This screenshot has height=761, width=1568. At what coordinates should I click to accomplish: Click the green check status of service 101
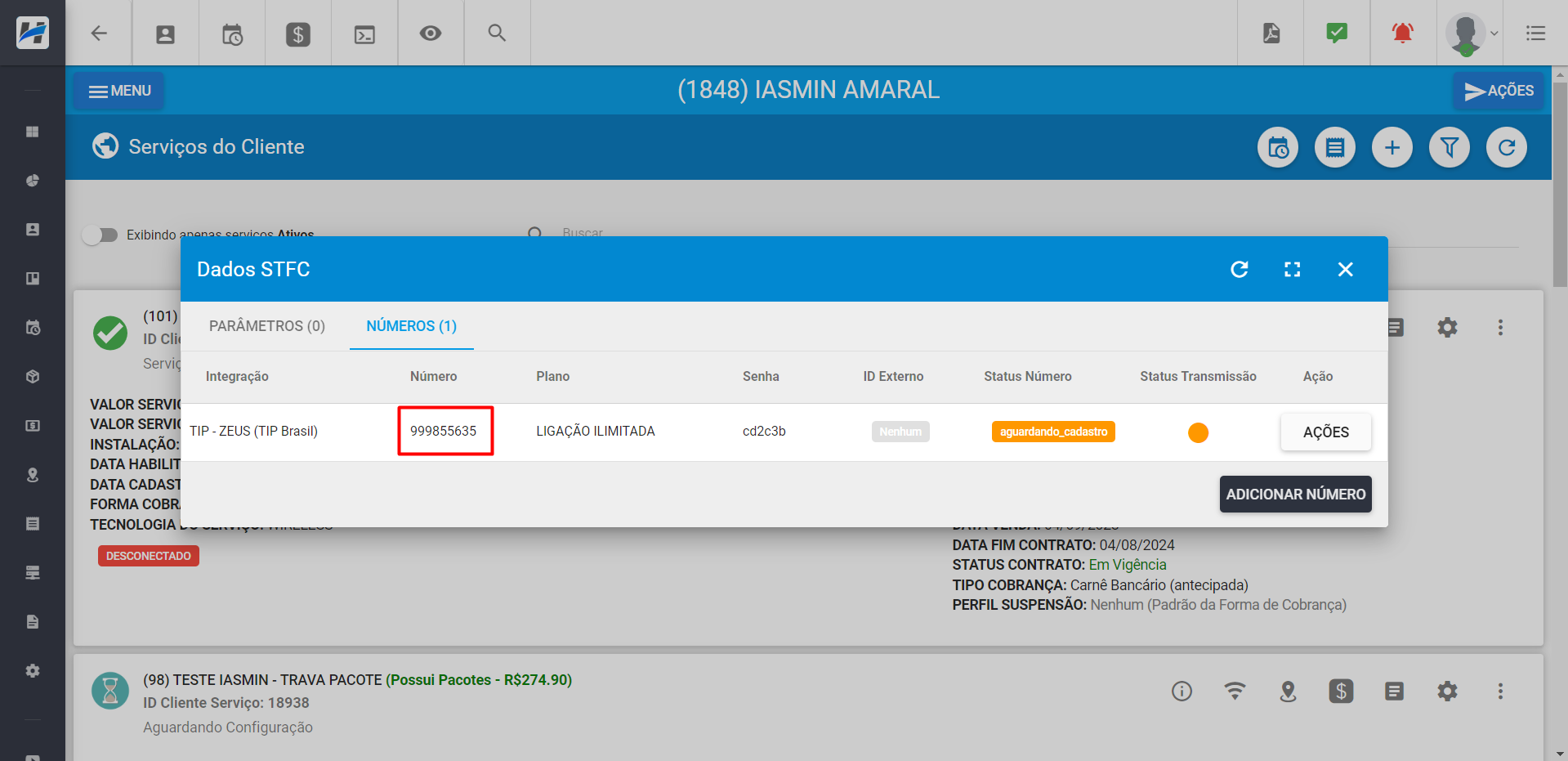(x=110, y=333)
